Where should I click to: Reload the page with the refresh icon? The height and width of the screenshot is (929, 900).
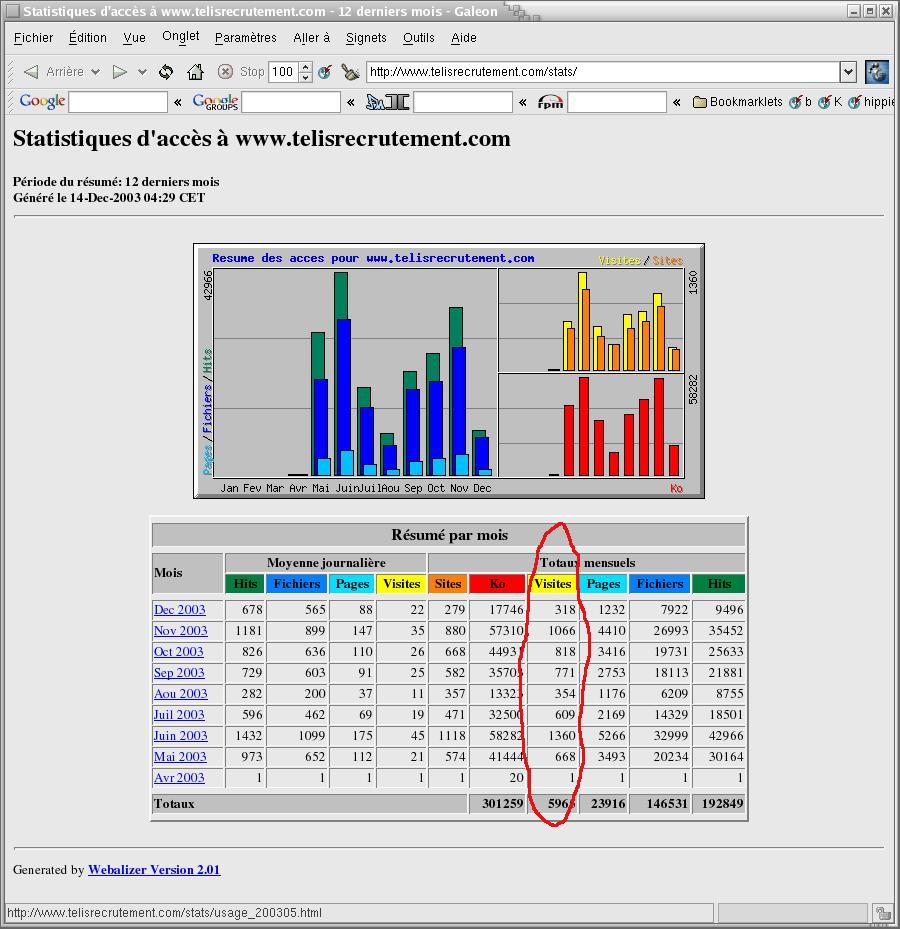[166, 72]
